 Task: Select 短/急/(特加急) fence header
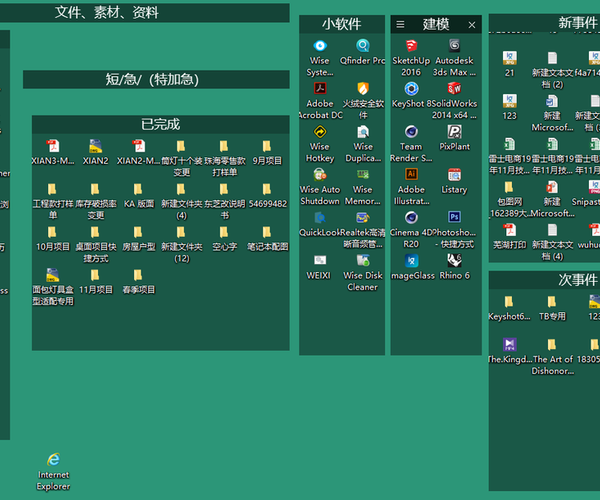[156, 80]
